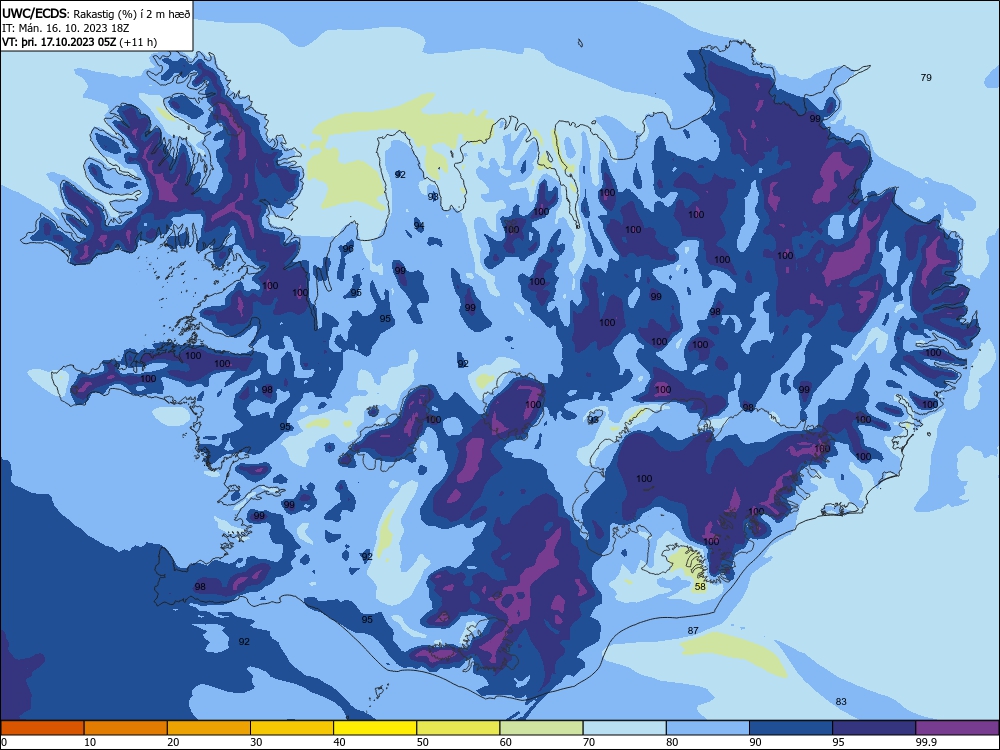This screenshot has height=750, width=1000.
Task: Choose the light green 60–70 legend swatch
Action: (x=541, y=728)
